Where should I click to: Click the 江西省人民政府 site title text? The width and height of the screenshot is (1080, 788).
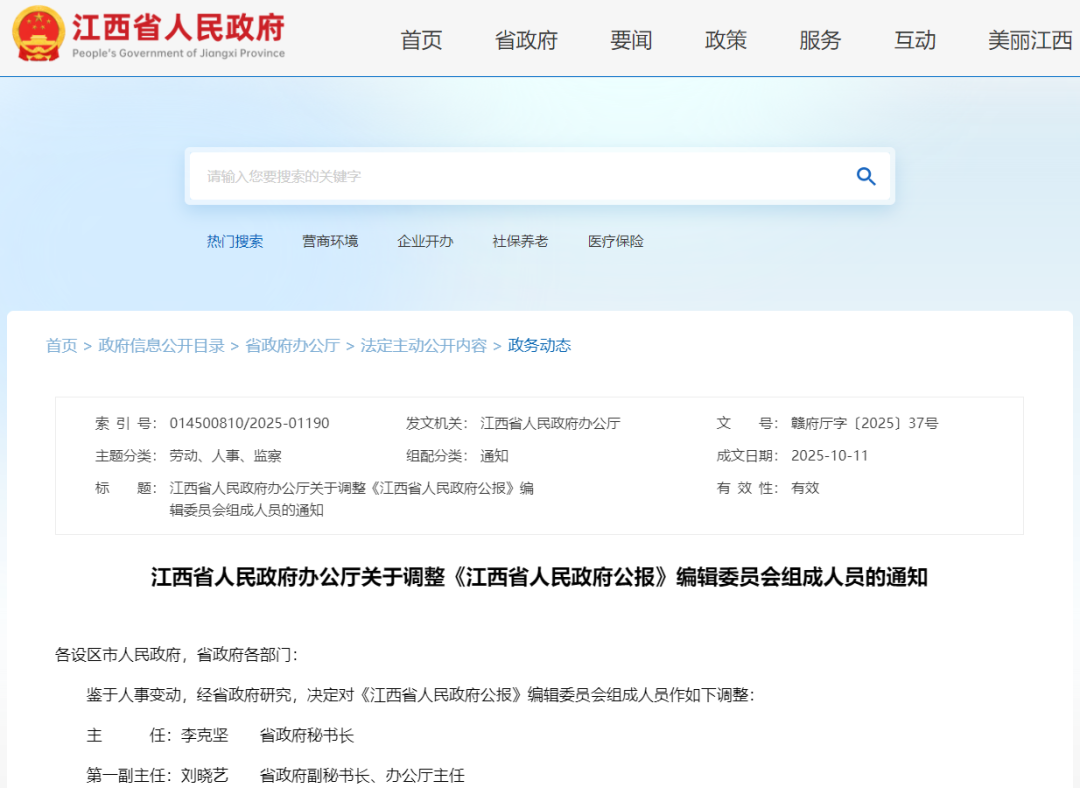pyautogui.click(x=178, y=28)
